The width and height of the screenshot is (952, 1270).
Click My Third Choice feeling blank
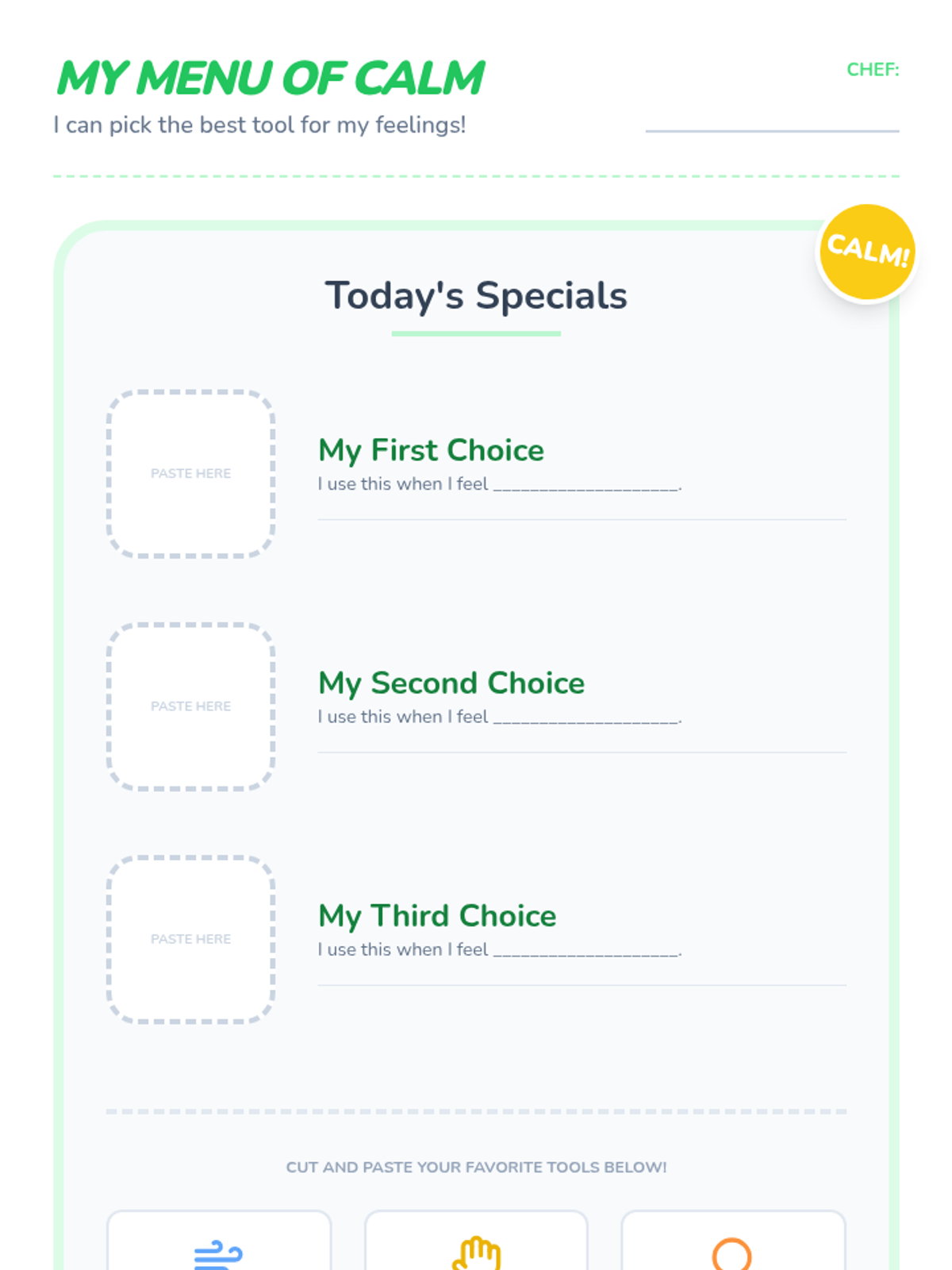click(x=586, y=950)
